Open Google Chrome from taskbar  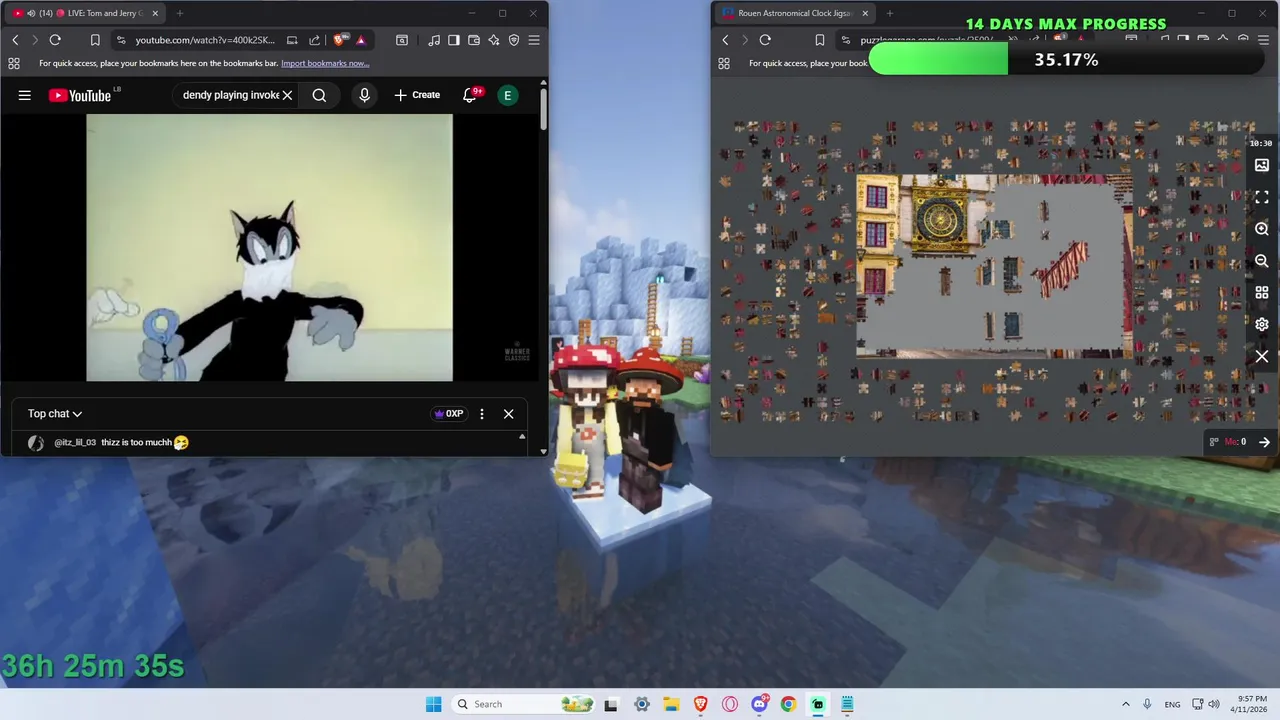click(x=788, y=704)
